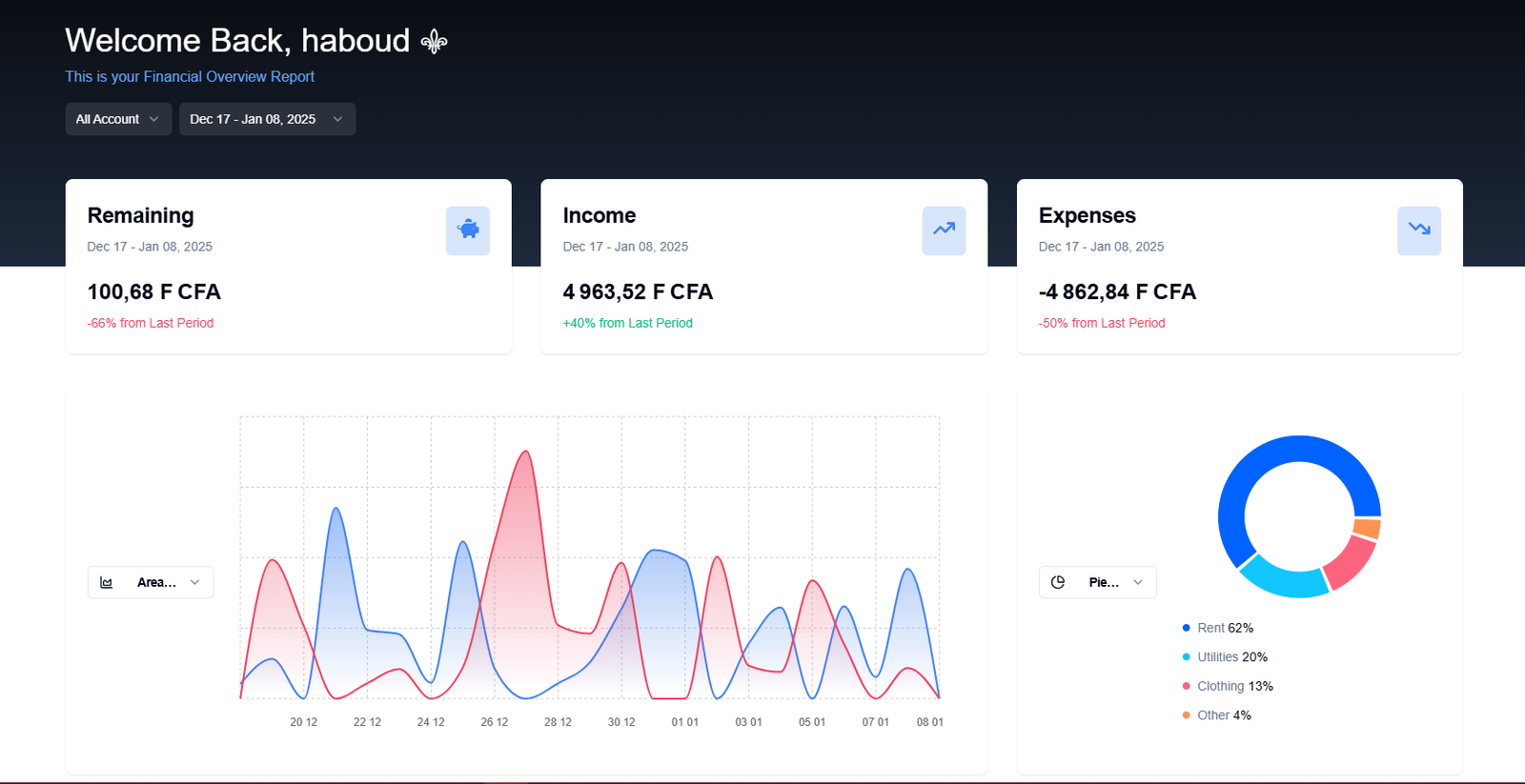1525x784 pixels.
Task: Click the Rent 62% legend dot
Action: (1186, 628)
